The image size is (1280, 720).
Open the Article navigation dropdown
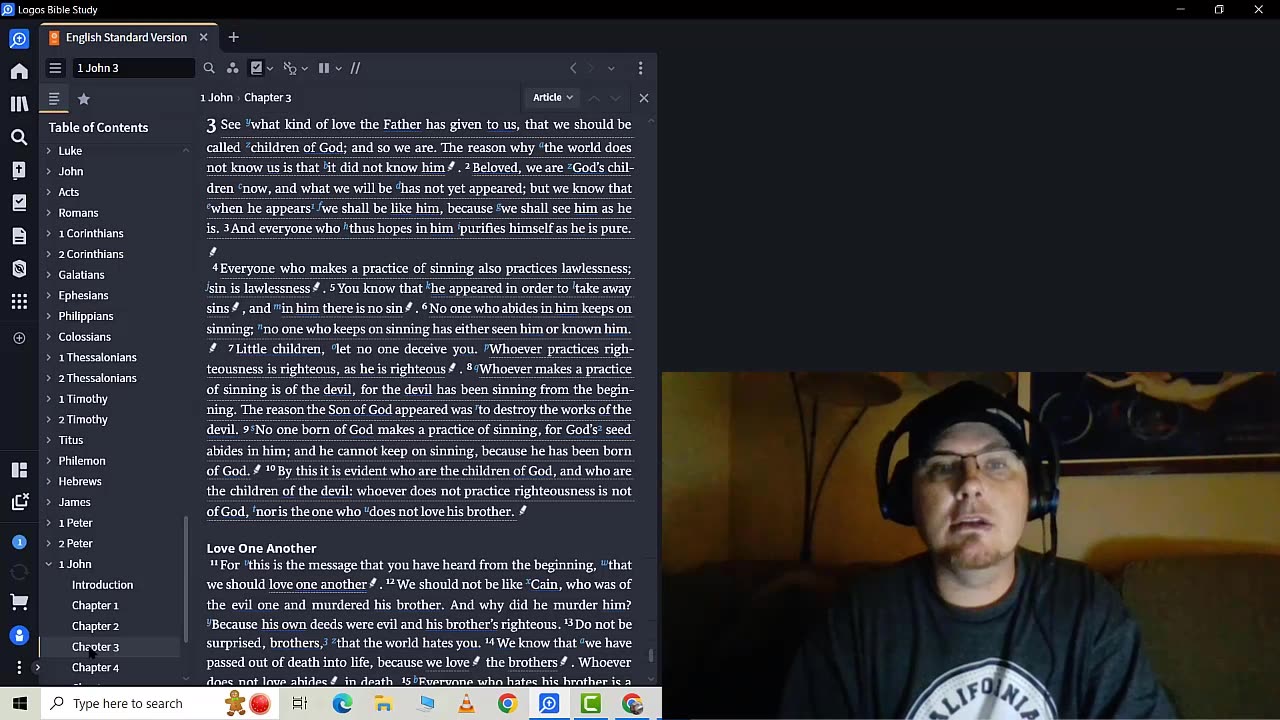553,97
